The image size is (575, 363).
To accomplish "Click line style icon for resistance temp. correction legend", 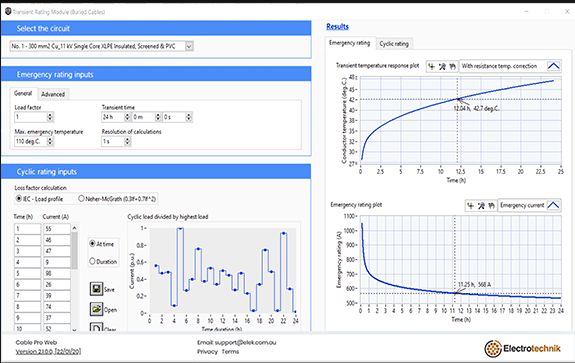I will pyautogui.click(x=553, y=66).
